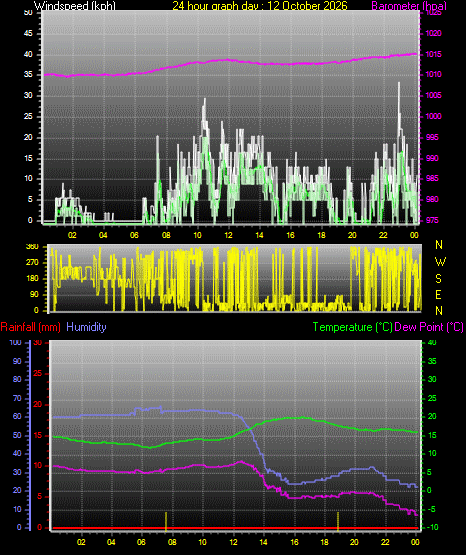The image size is (466, 555).
Task: Select the "Temperature (°C)" legend label
Action: click(x=352, y=327)
